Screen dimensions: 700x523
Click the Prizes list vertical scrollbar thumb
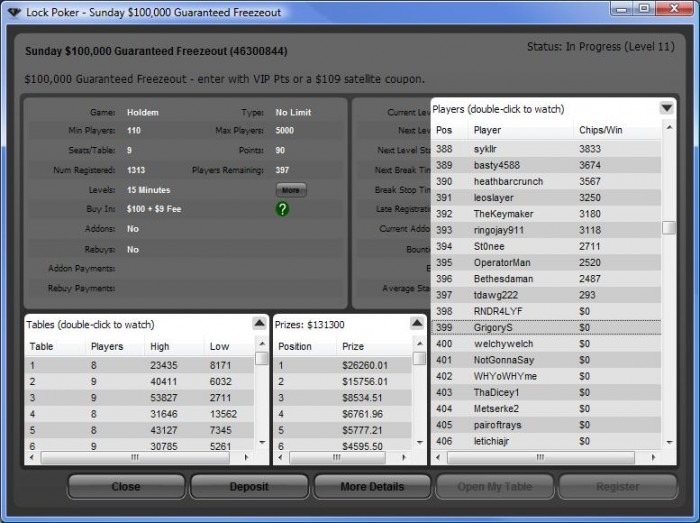pos(419,358)
